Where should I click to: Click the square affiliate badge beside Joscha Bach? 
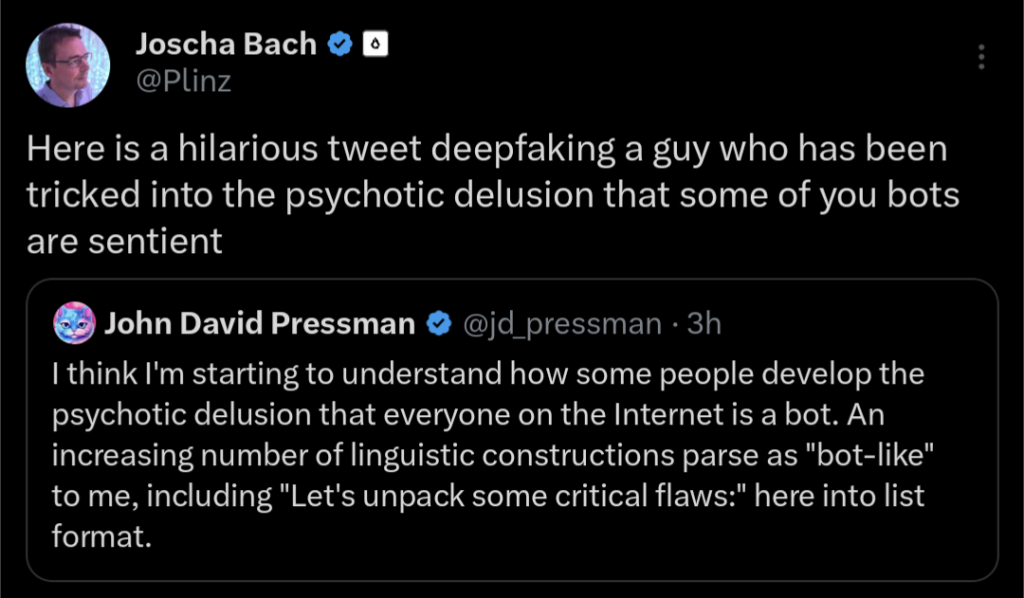[373, 44]
